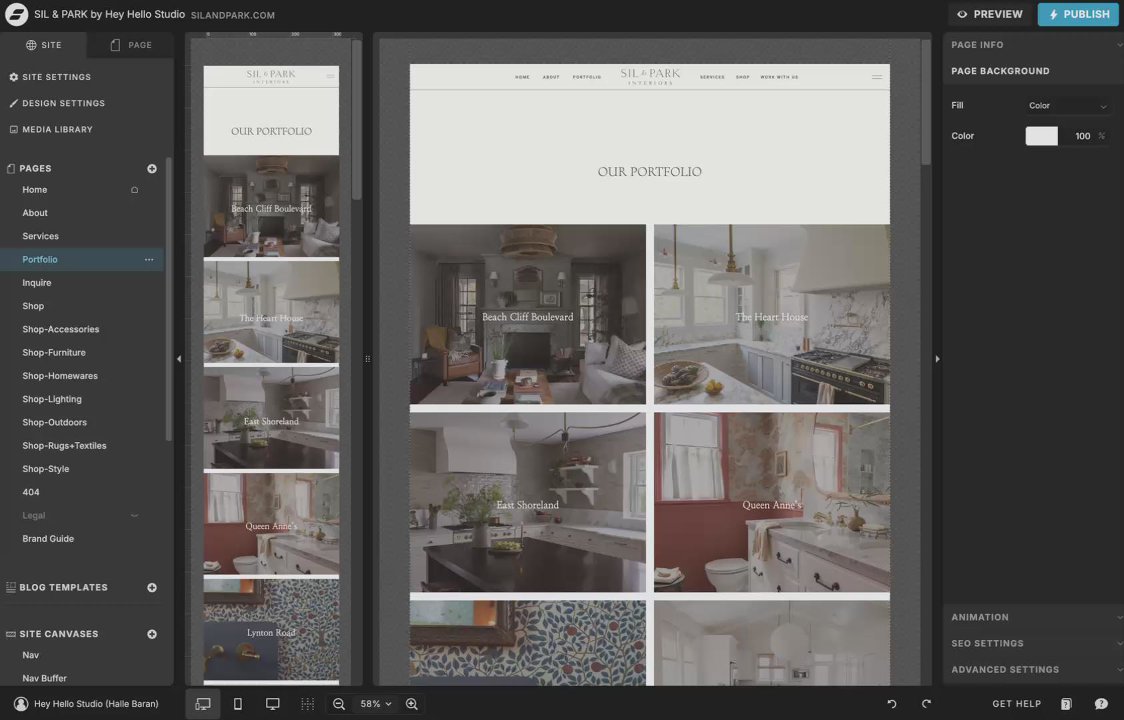Undo the last action

892,704
